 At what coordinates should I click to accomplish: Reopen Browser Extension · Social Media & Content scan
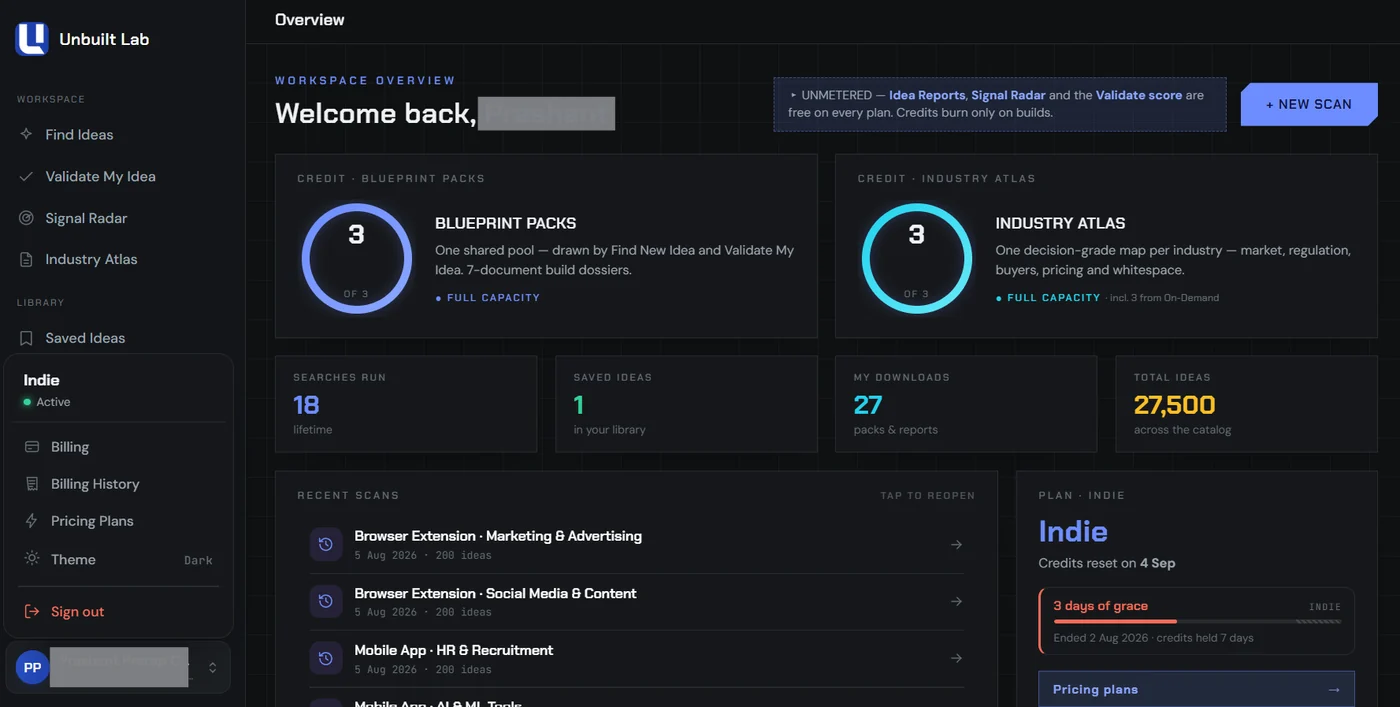636,601
